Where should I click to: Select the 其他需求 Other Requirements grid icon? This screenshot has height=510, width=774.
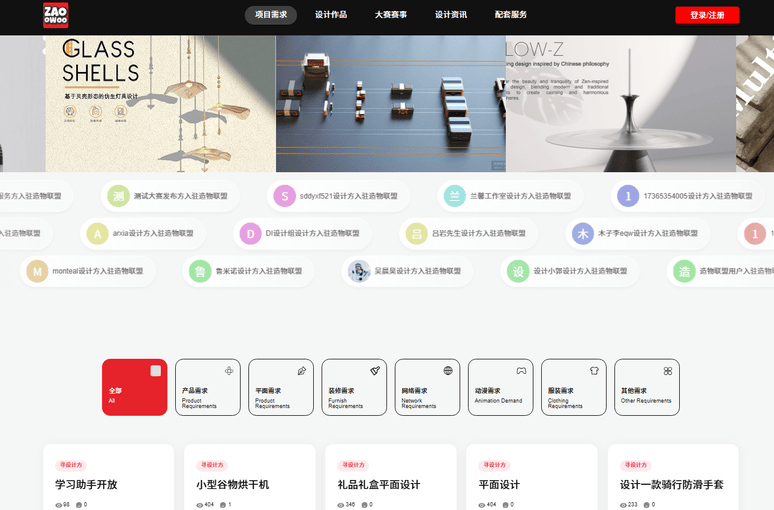coord(667,371)
